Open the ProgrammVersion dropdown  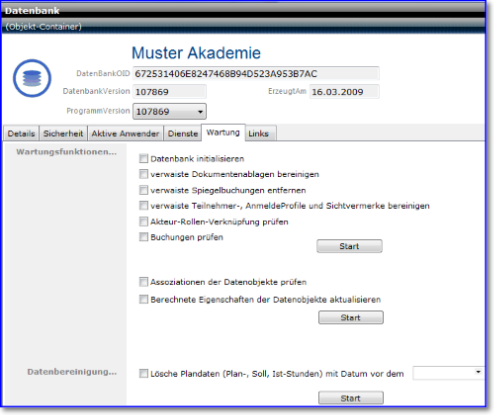170,111
